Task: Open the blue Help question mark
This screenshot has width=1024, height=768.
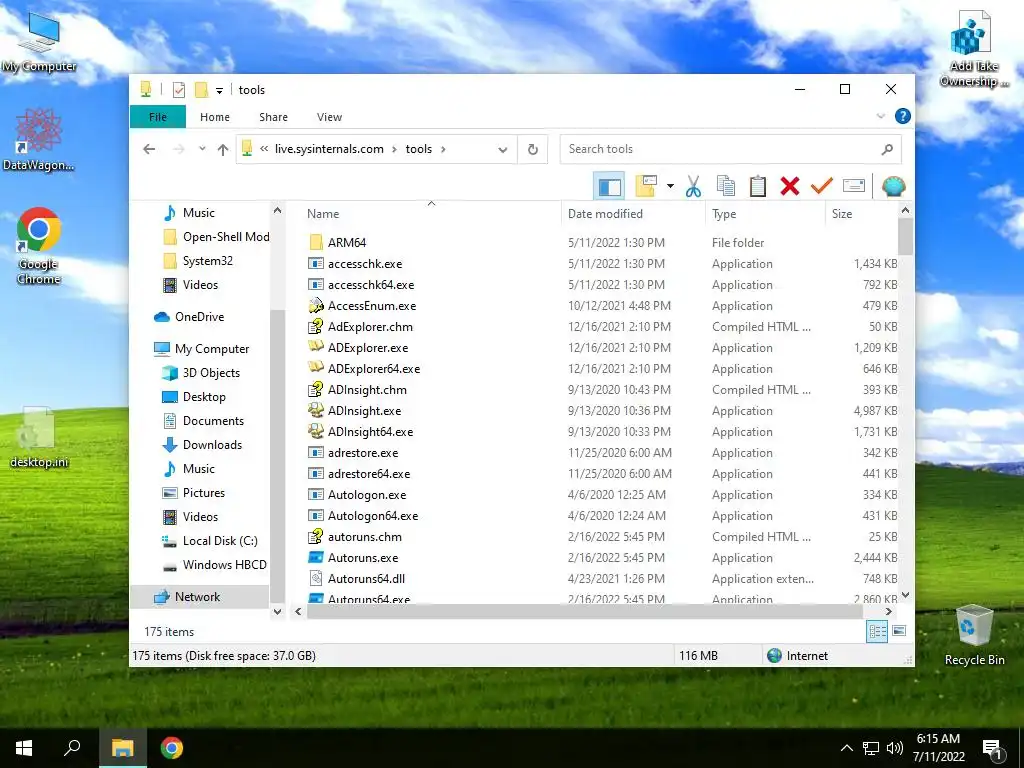Action: (903, 116)
